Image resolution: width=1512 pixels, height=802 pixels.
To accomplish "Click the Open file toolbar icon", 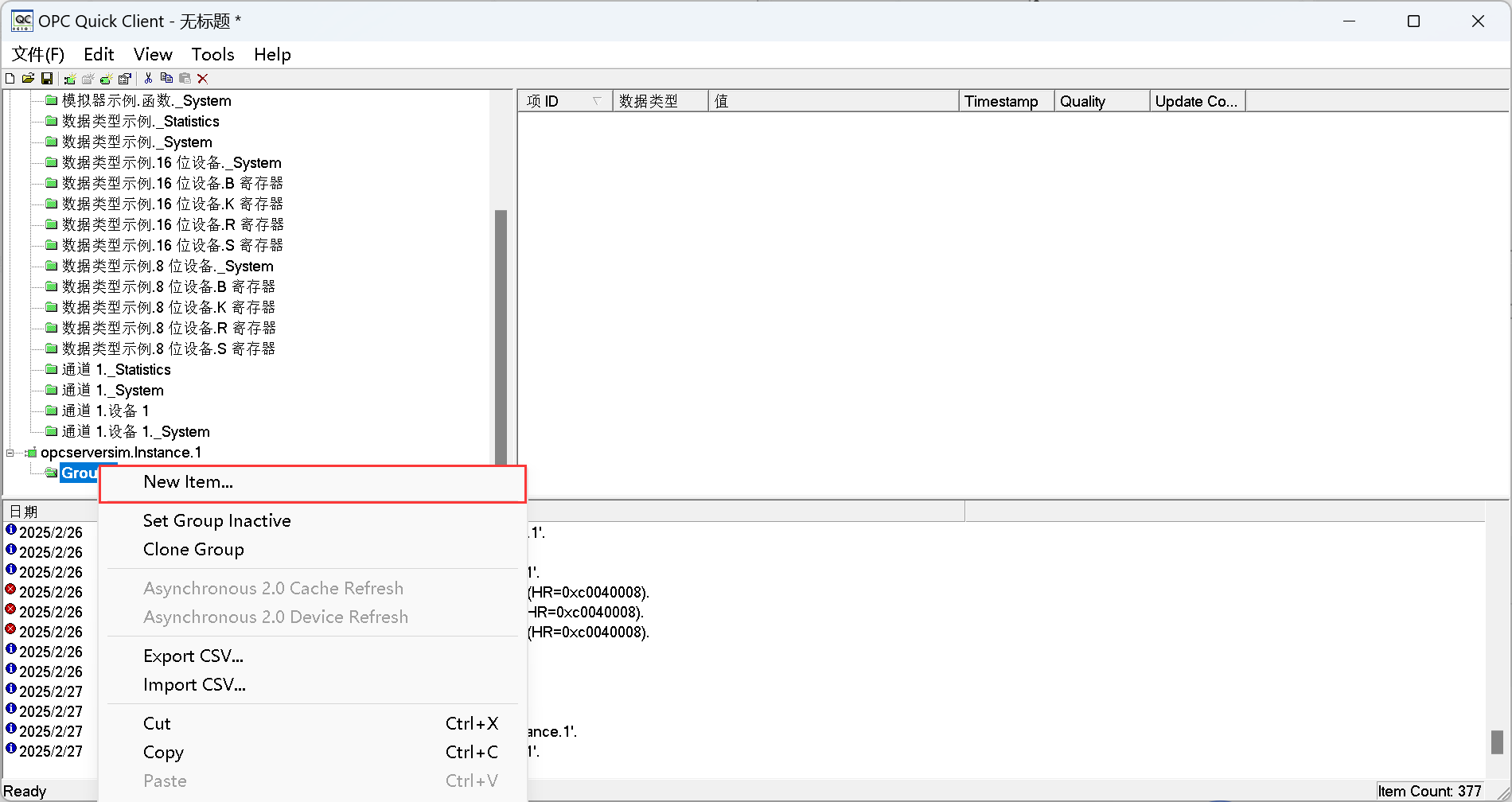I will coord(28,78).
